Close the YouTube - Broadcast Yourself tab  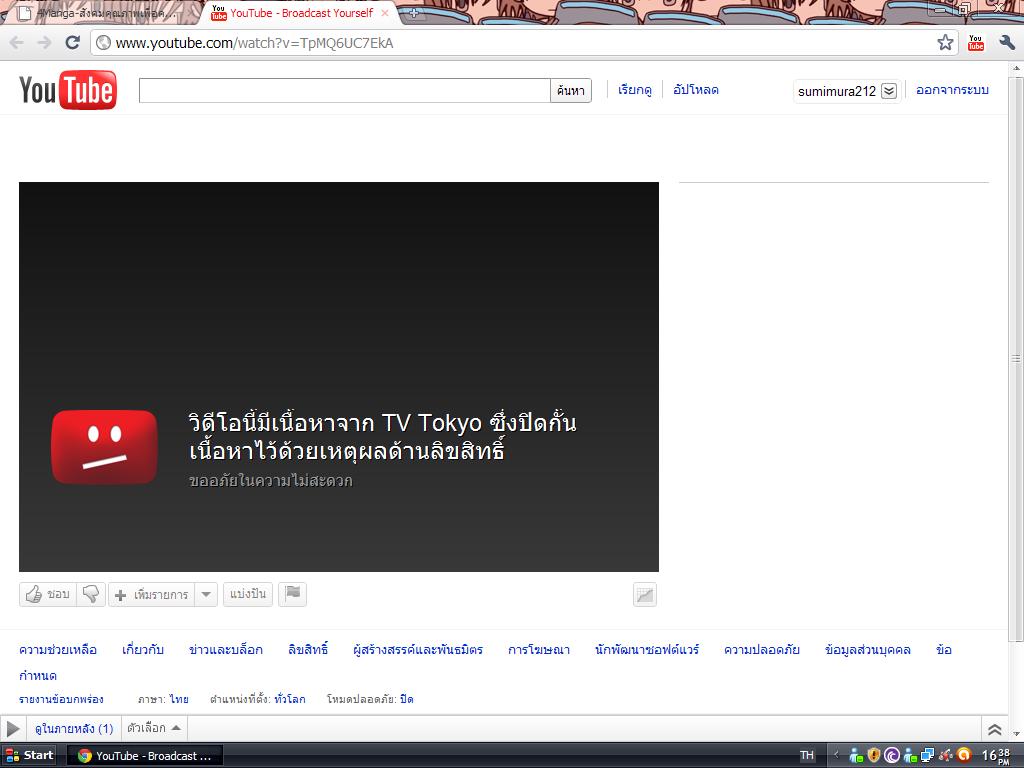pos(385,13)
